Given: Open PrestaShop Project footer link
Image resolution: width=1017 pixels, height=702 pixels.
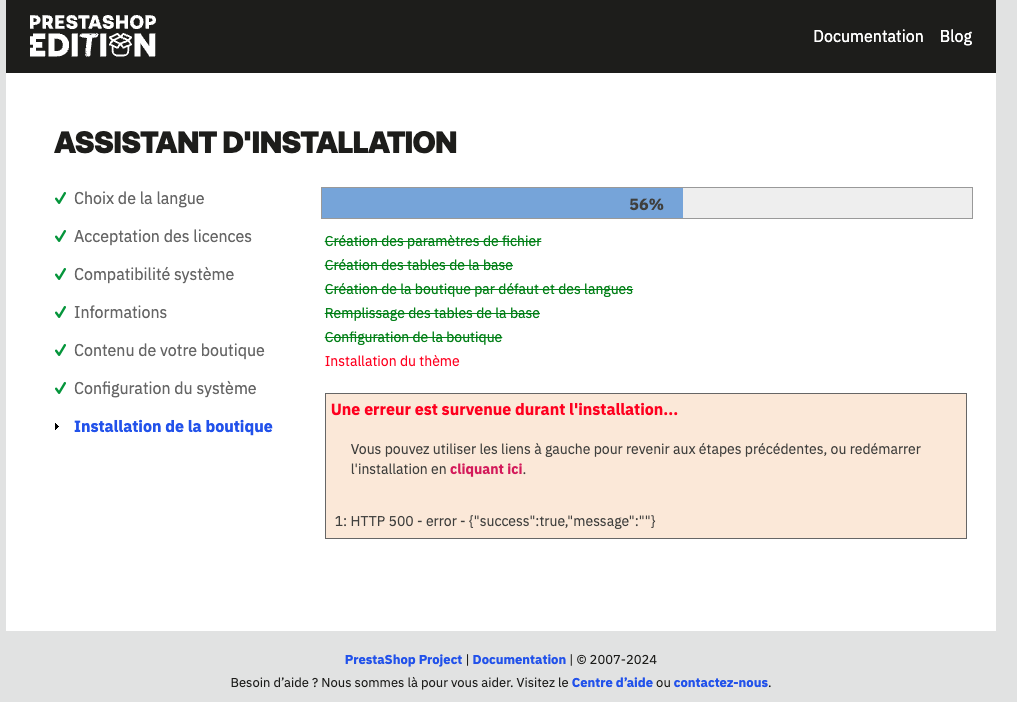Looking at the screenshot, I should coord(403,660).
